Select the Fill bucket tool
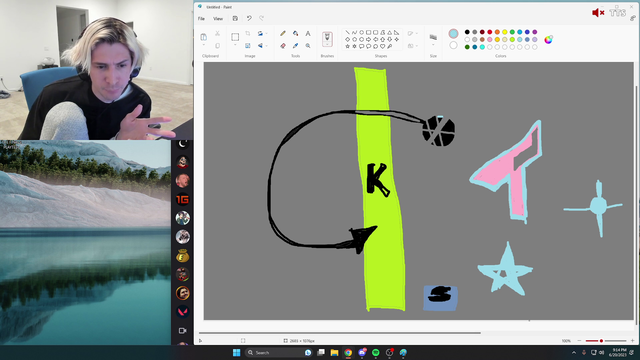Screen dimensions: 640x360 [x=296, y=33]
